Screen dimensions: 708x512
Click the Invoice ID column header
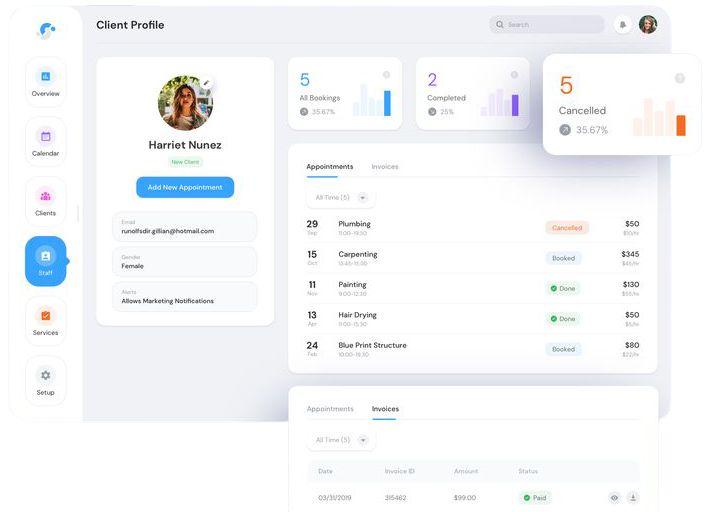400,471
